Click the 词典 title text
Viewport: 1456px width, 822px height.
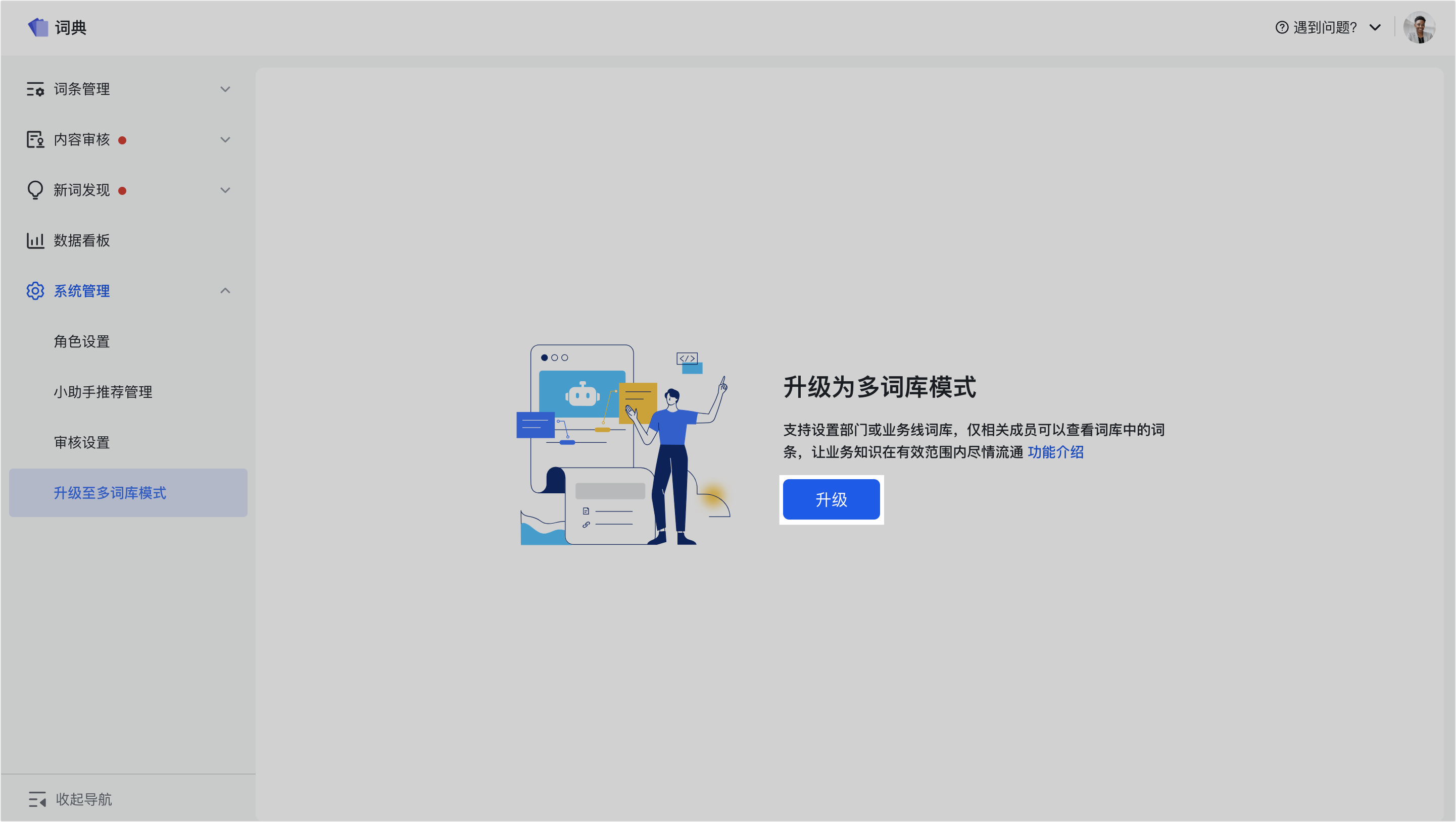point(71,27)
